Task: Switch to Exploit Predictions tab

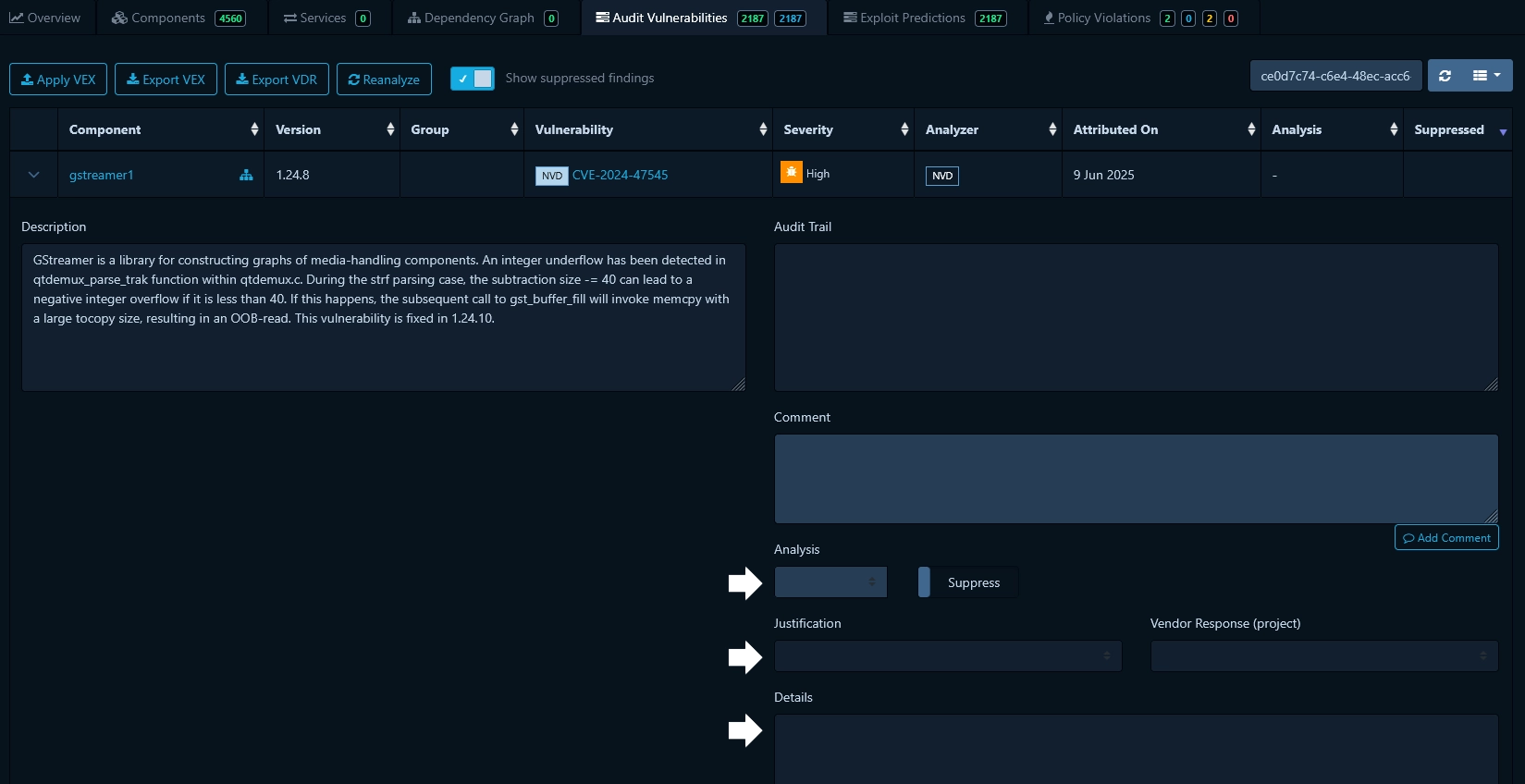Action: tap(924, 18)
